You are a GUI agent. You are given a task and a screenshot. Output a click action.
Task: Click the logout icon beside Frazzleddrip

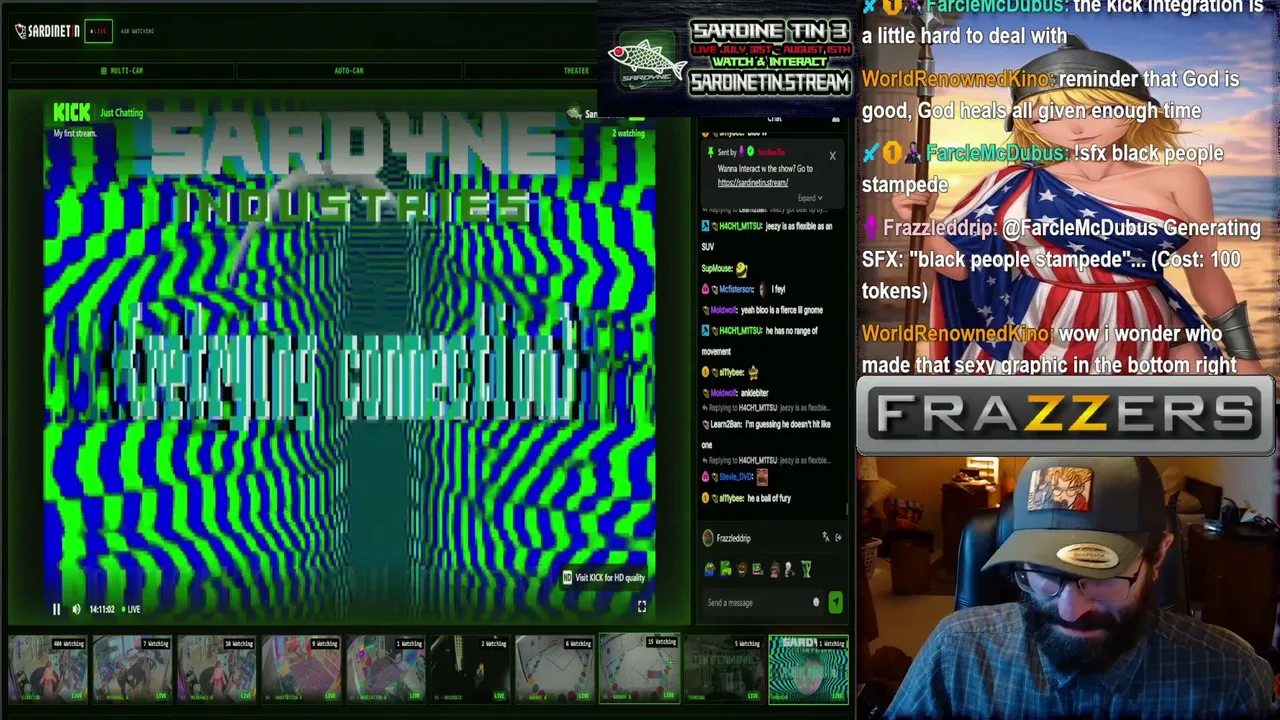click(x=838, y=538)
